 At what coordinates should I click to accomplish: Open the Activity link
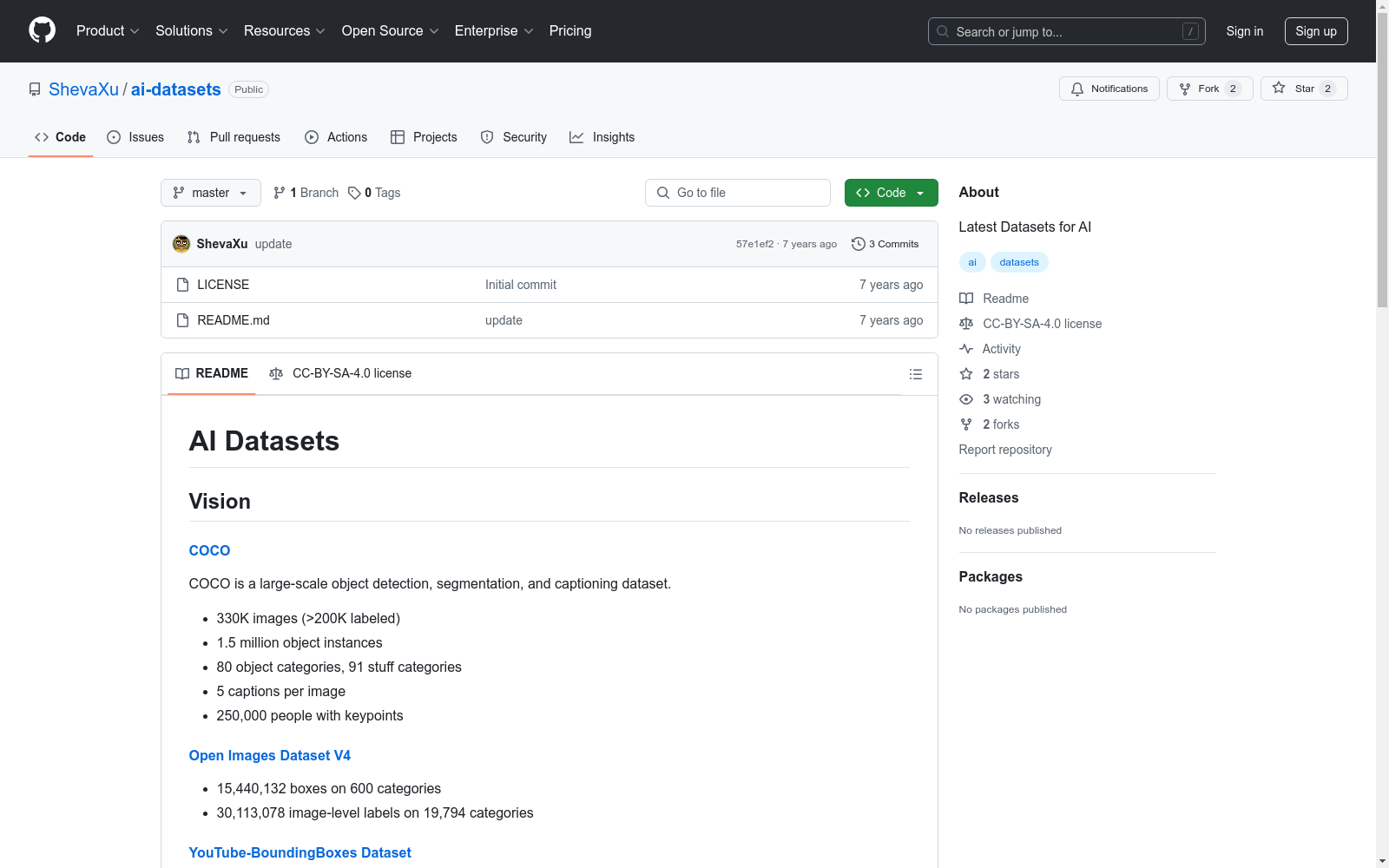990,349
